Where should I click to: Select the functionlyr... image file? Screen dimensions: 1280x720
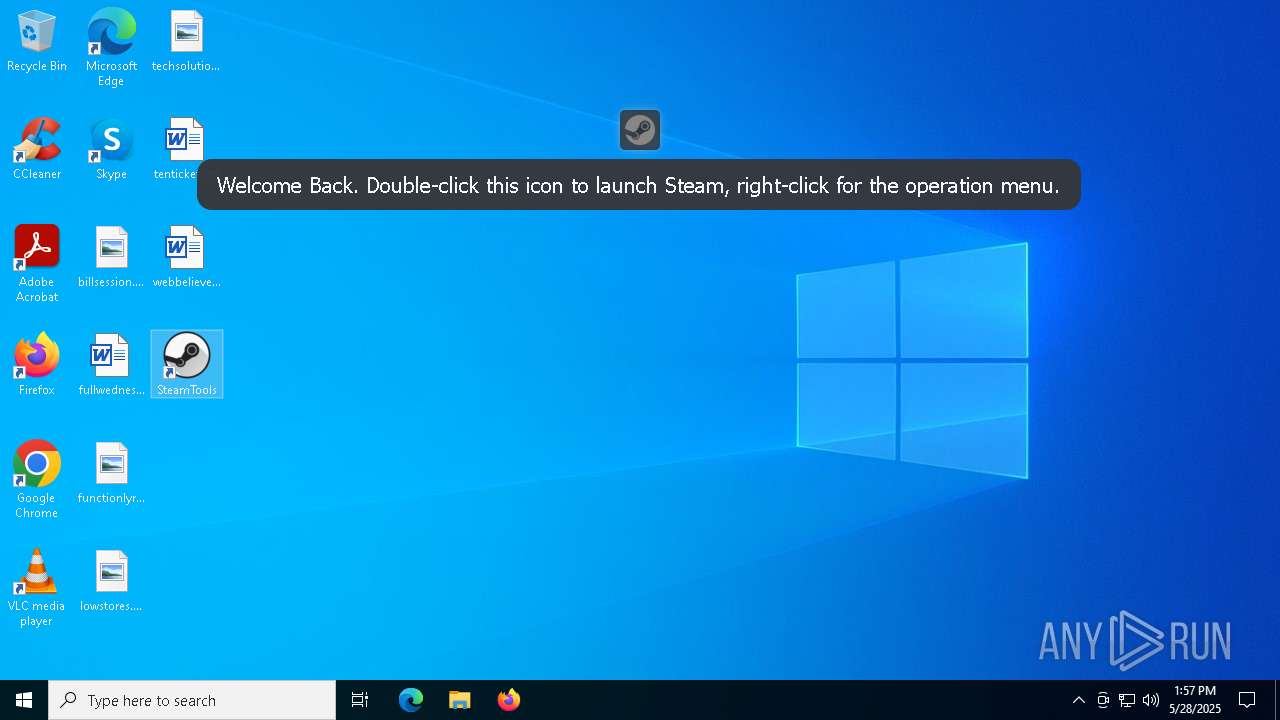(111, 474)
